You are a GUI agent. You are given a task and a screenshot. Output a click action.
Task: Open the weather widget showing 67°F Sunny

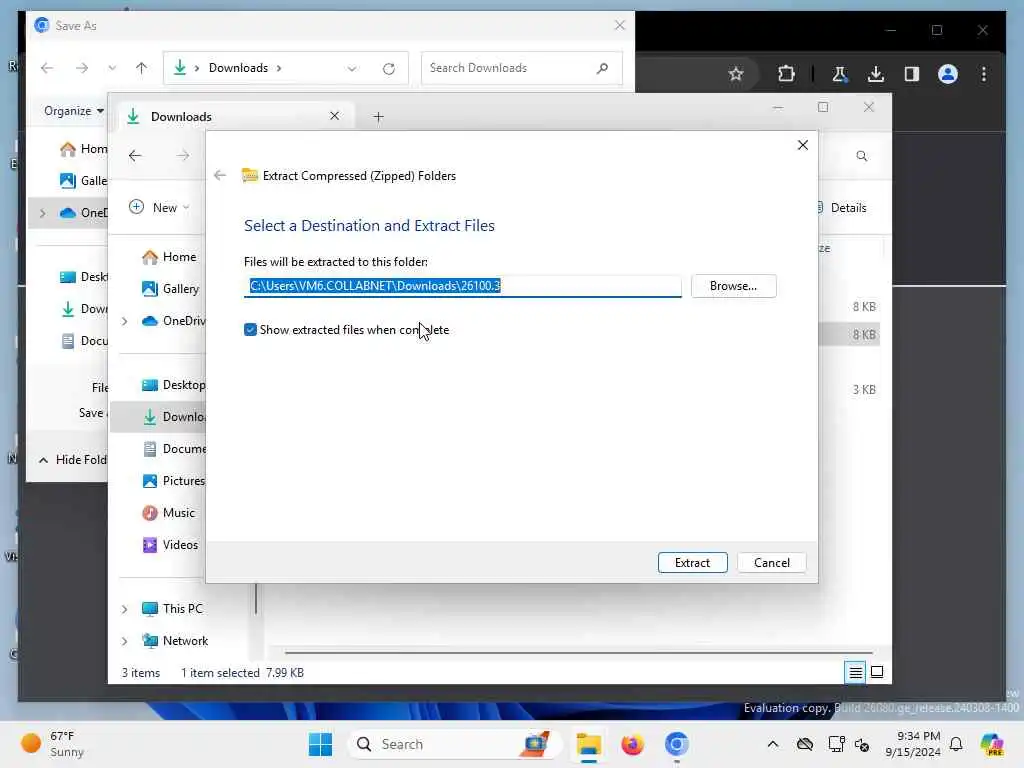click(x=53, y=744)
